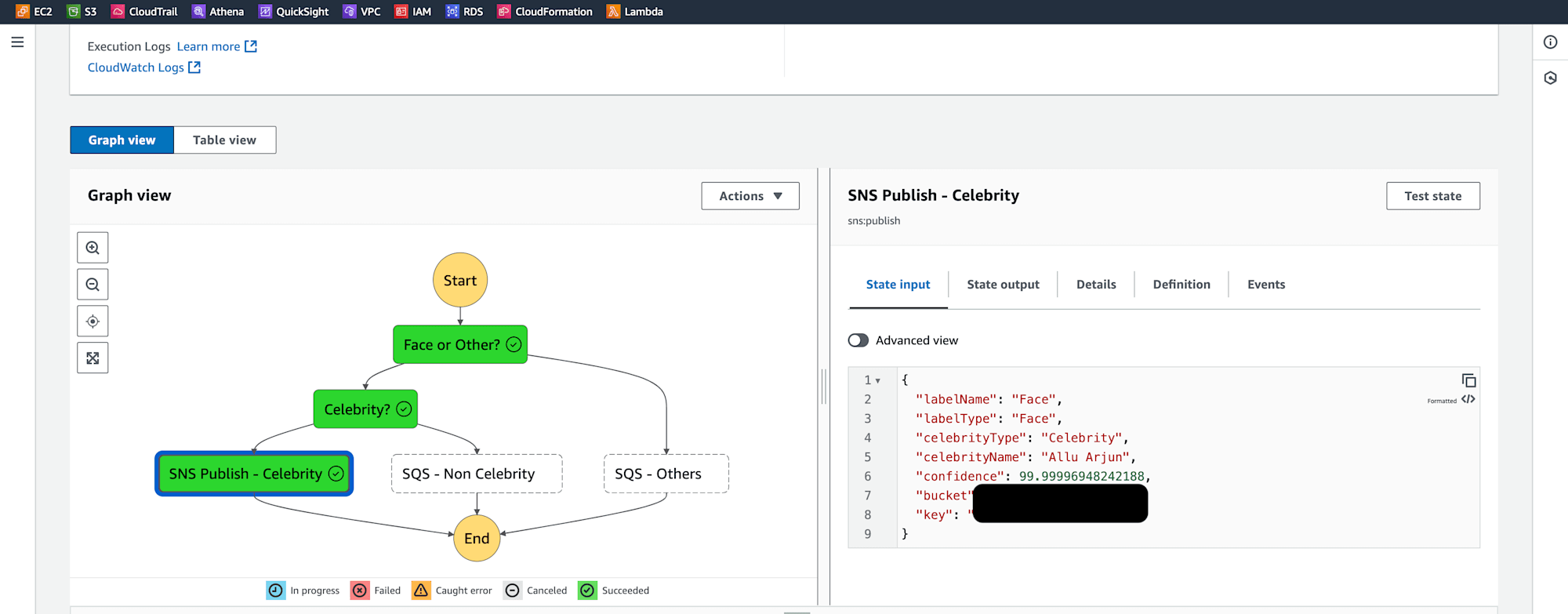The width and height of the screenshot is (1568, 614).
Task: Expand graph to full screen
Action: tap(93, 358)
